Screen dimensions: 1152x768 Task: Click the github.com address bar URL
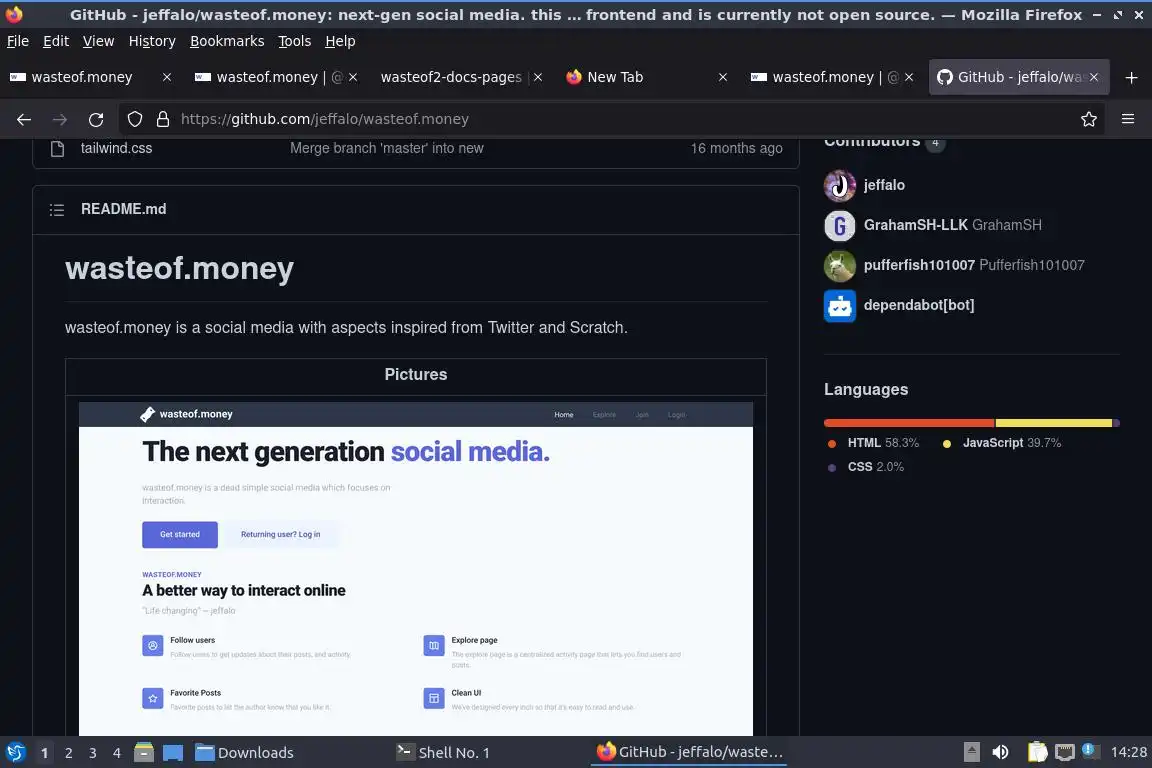click(325, 119)
